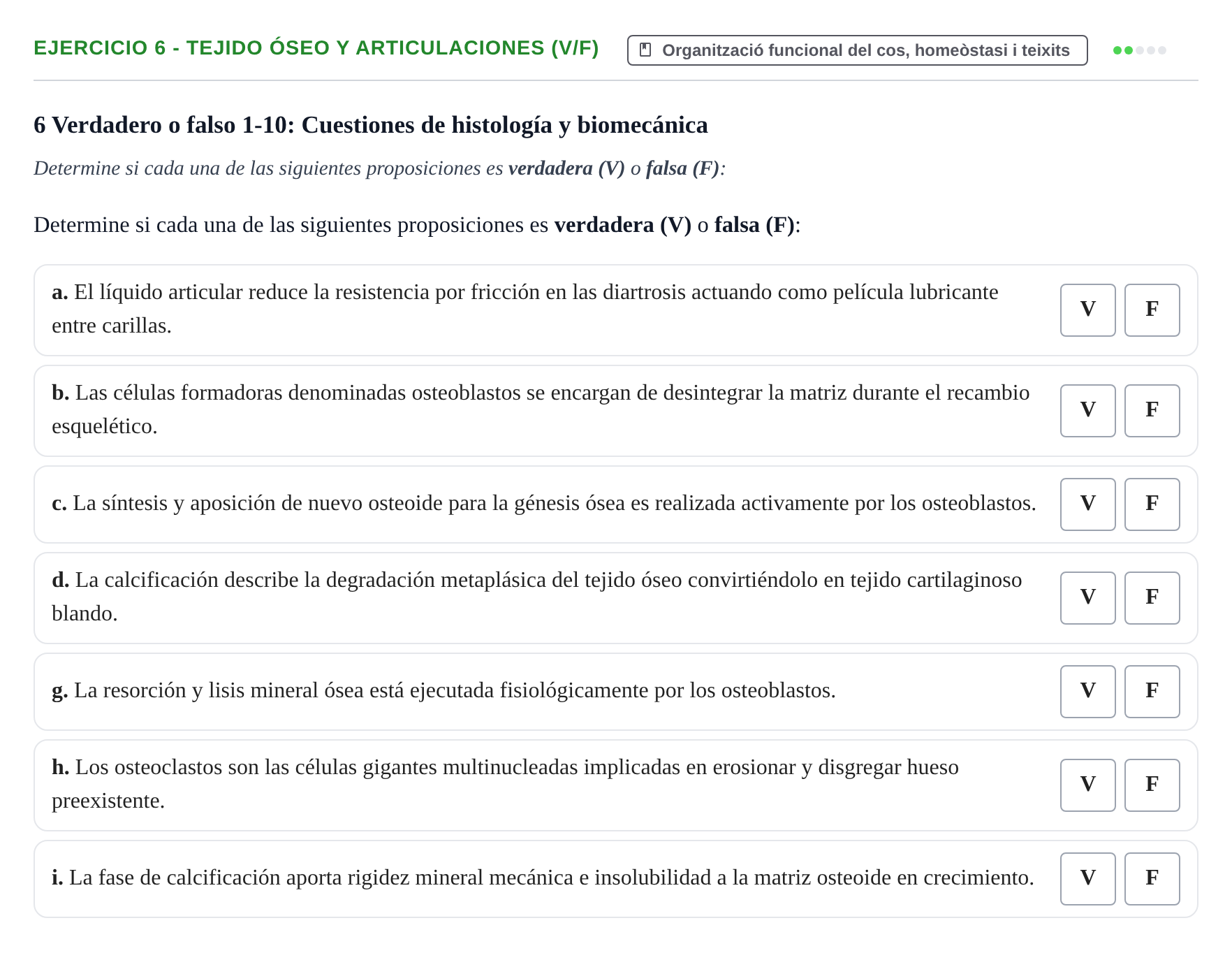Mark statement i on calcification phase as F

pos(1152,878)
